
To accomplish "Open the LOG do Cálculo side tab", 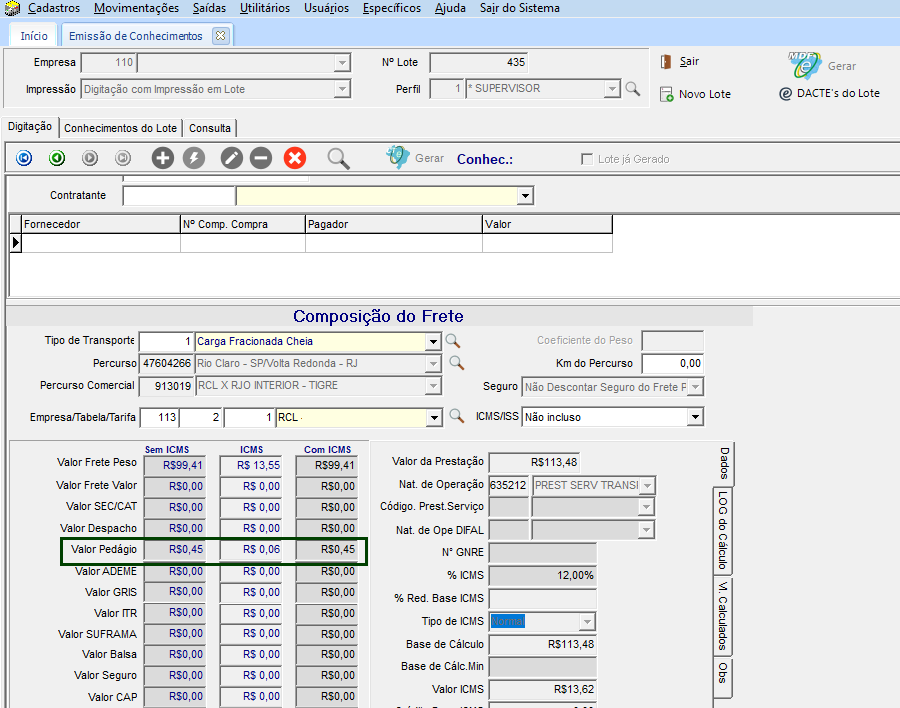I will click(722, 530).
